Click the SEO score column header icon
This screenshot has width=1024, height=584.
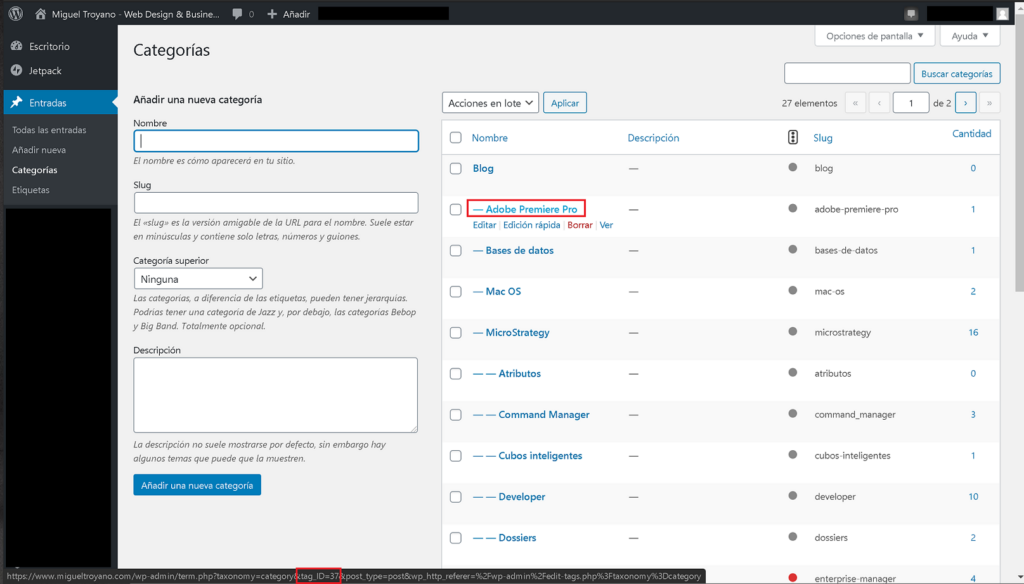point(793,138)
